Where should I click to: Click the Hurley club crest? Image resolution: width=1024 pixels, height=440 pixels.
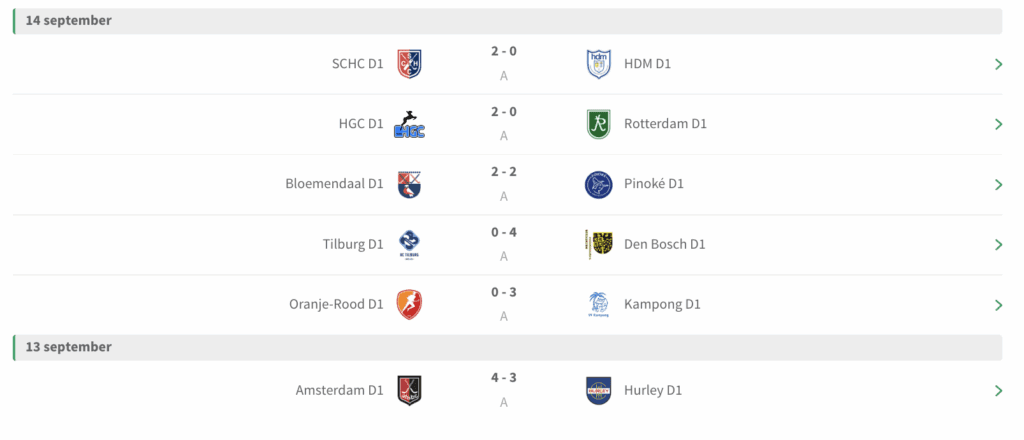[x=598, y=390]
